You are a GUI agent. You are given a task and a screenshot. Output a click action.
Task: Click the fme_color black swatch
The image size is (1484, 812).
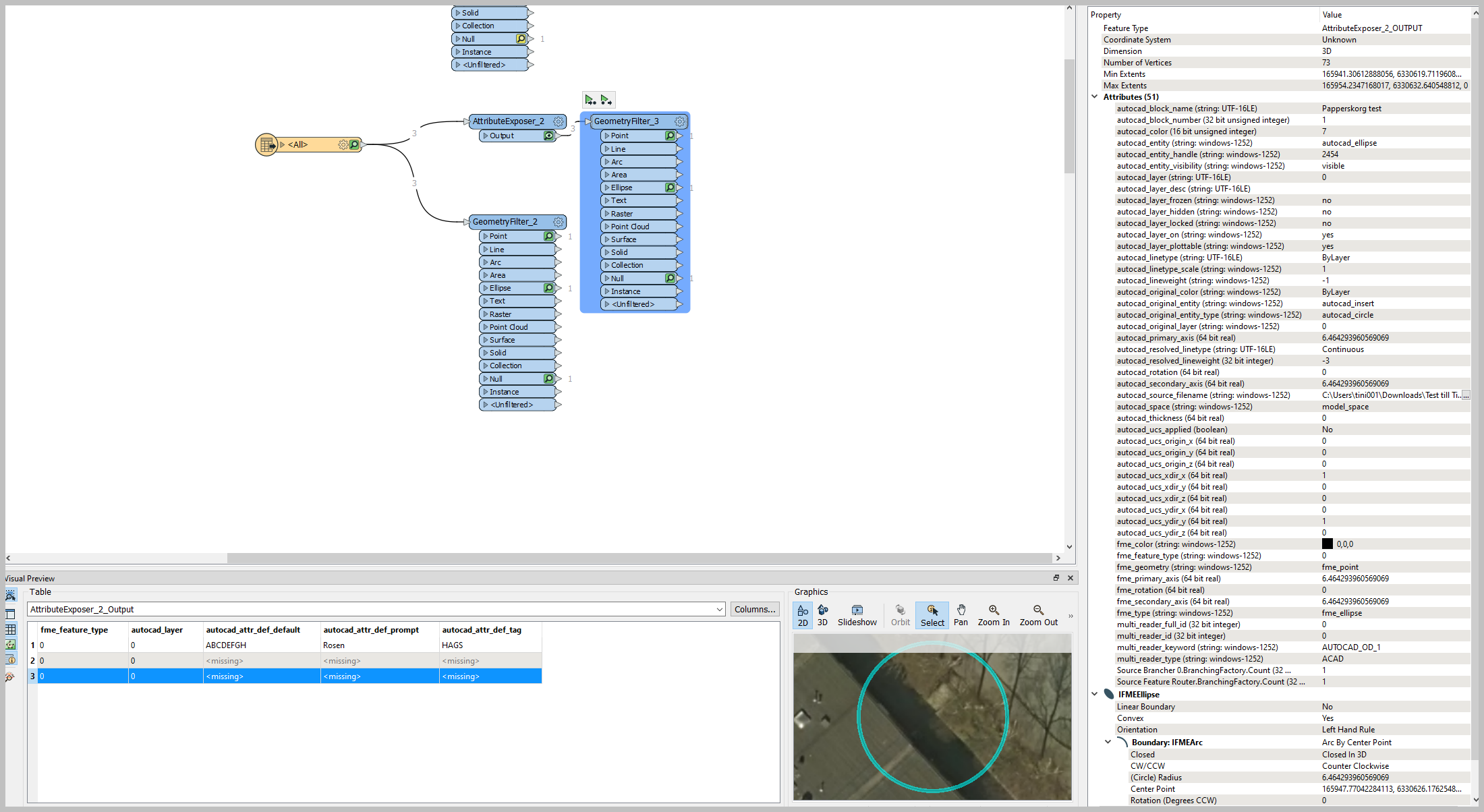point(1328,544)
